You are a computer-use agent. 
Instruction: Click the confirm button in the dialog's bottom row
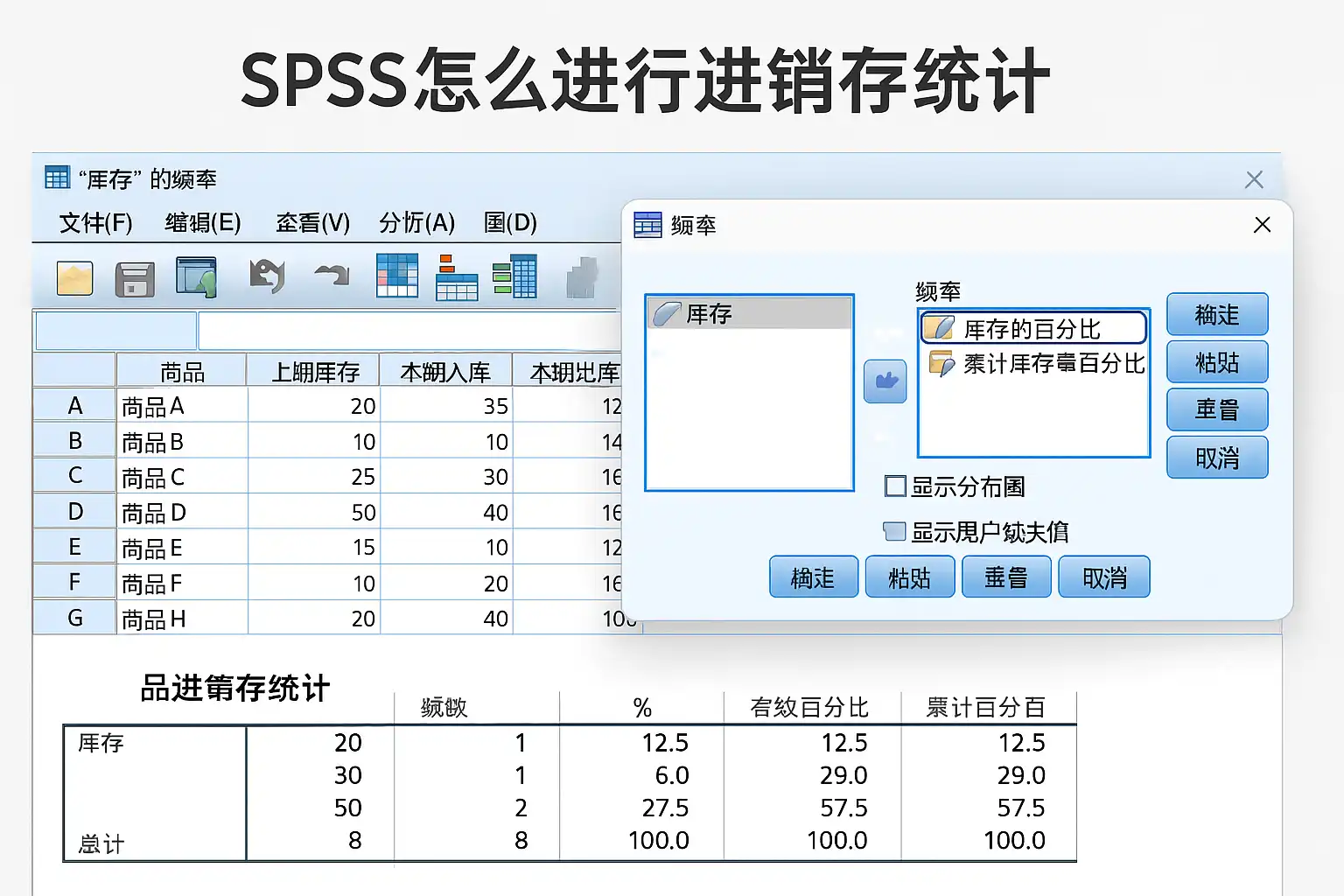[x=814, y=577]
